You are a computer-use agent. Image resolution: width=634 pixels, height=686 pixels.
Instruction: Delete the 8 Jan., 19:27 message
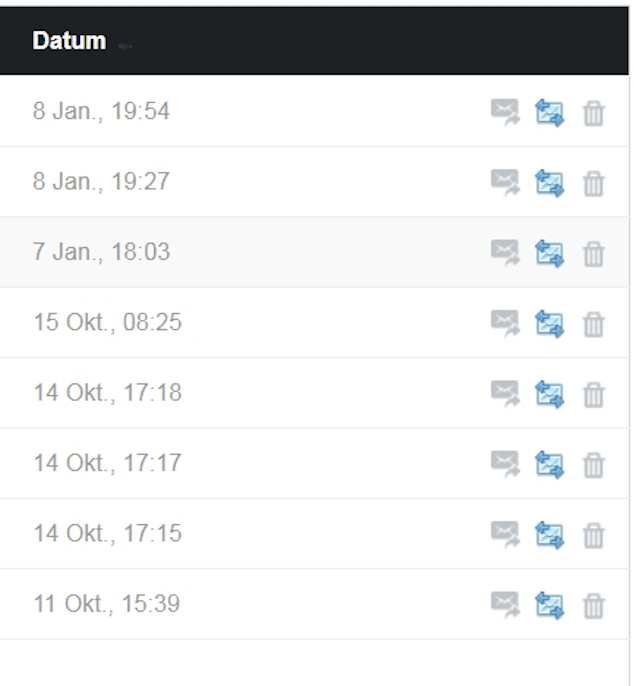click(x=594, y=183)
